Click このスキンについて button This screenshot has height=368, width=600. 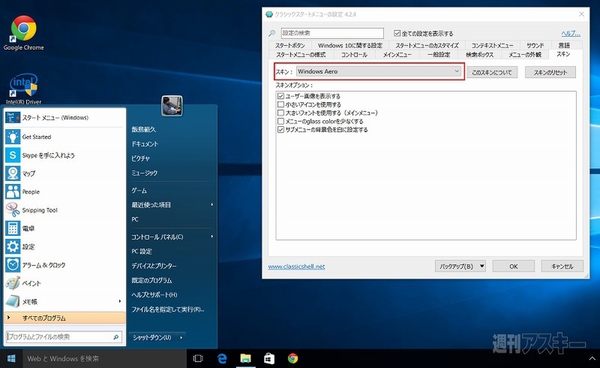click(x=492, y=72)
